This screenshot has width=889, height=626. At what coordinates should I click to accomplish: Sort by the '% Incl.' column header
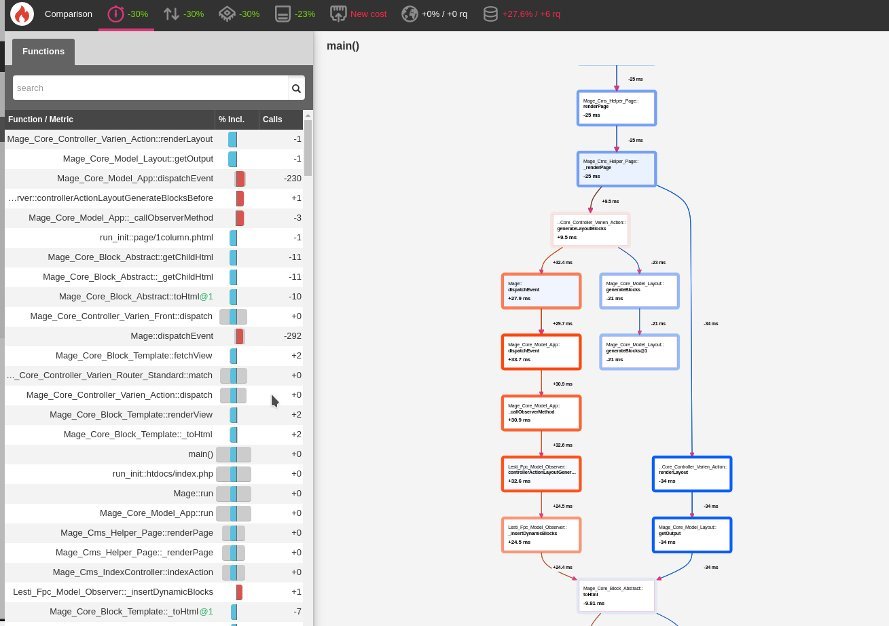coord(231,119)
